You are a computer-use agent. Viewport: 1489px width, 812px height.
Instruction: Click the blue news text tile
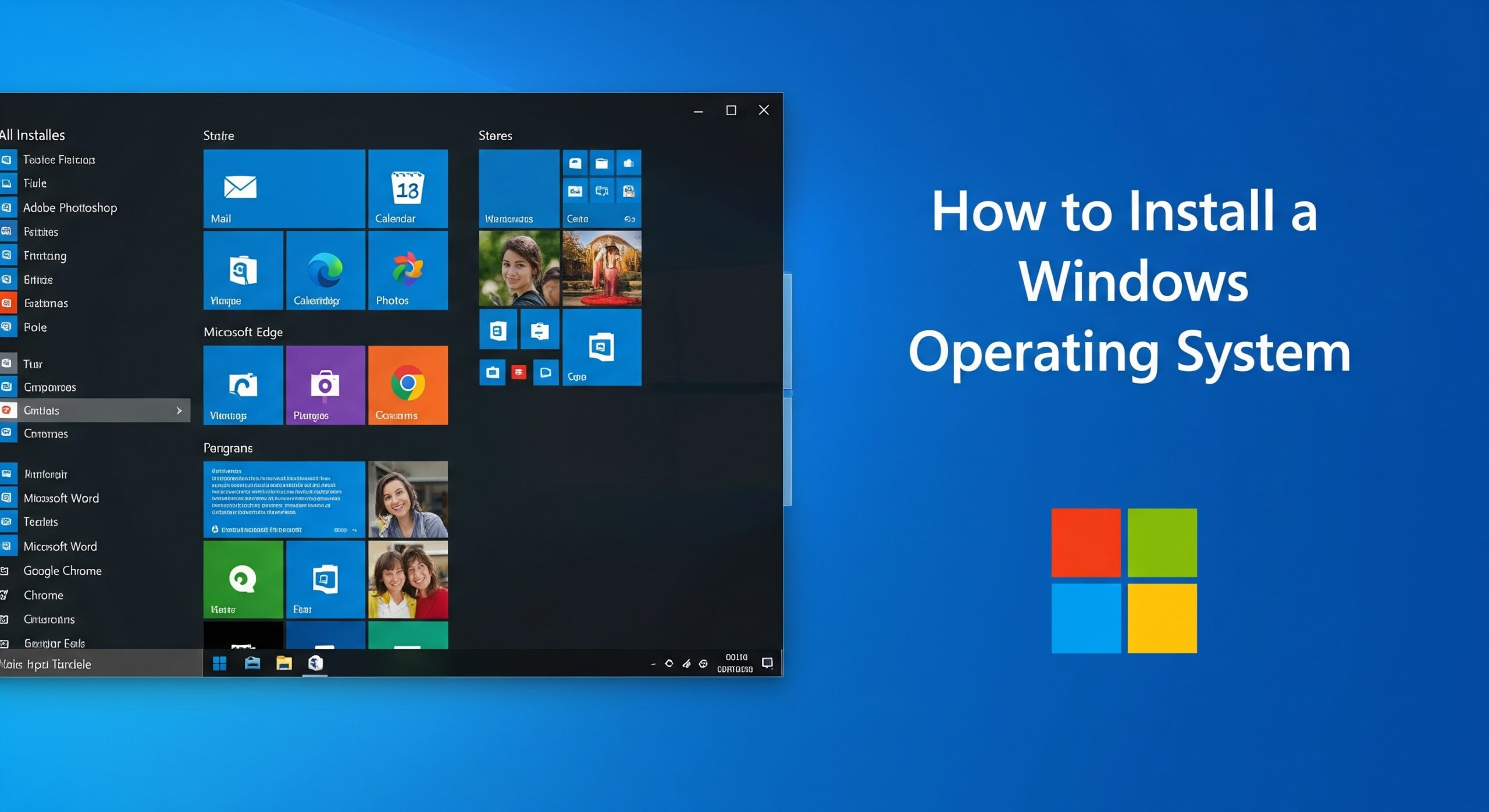(284, 499)
